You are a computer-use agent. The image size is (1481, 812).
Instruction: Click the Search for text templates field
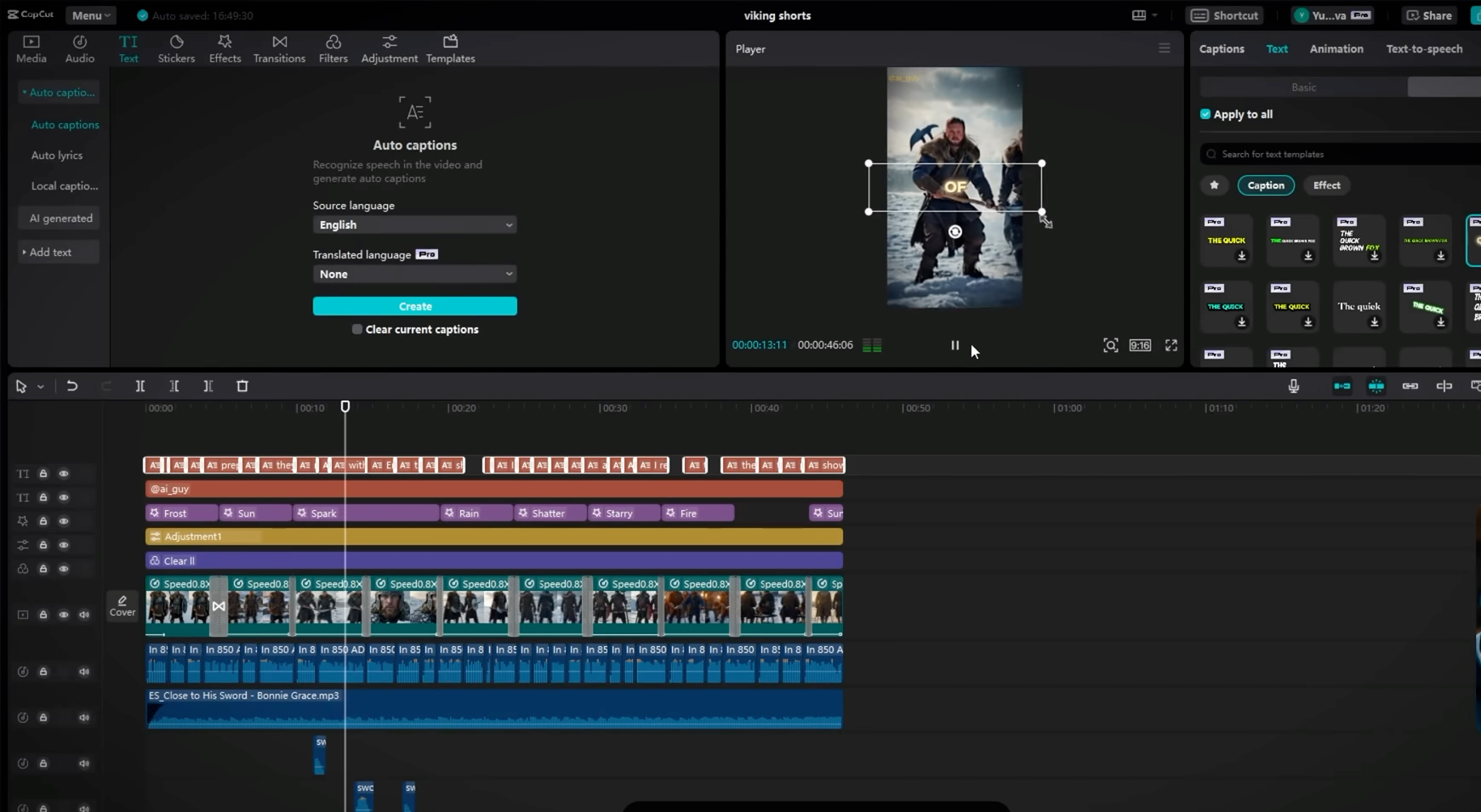tap(1342, 154)
